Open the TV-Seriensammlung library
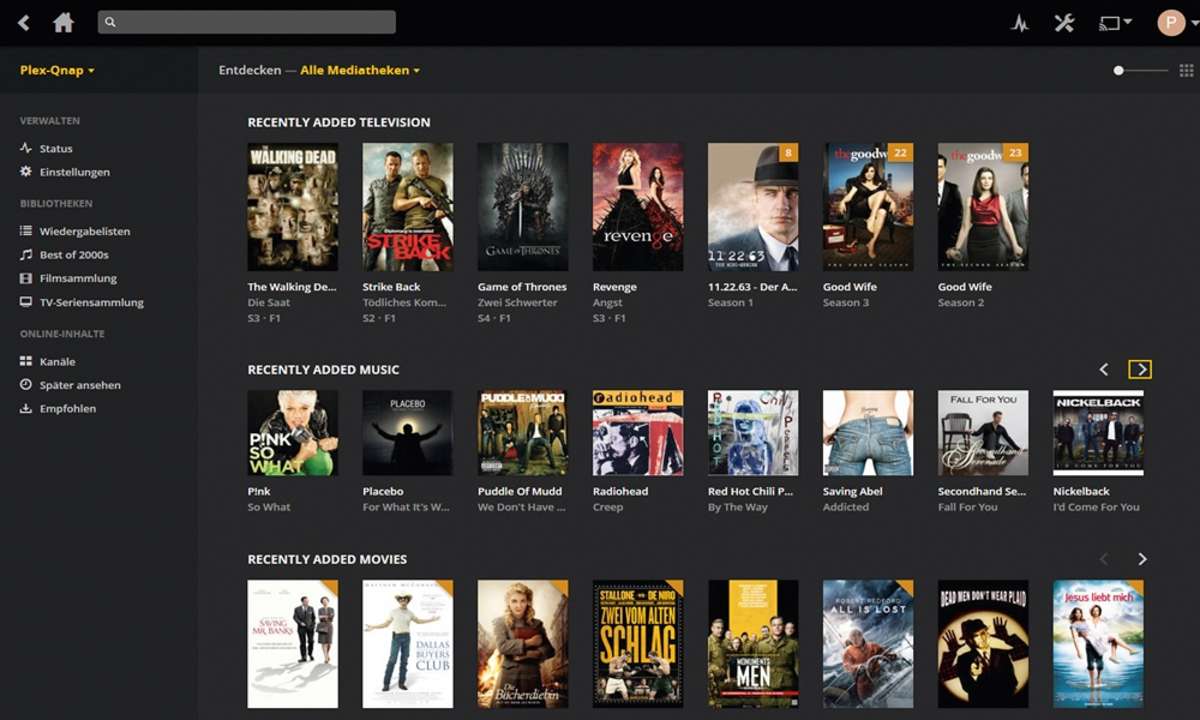 coord(92,302)
